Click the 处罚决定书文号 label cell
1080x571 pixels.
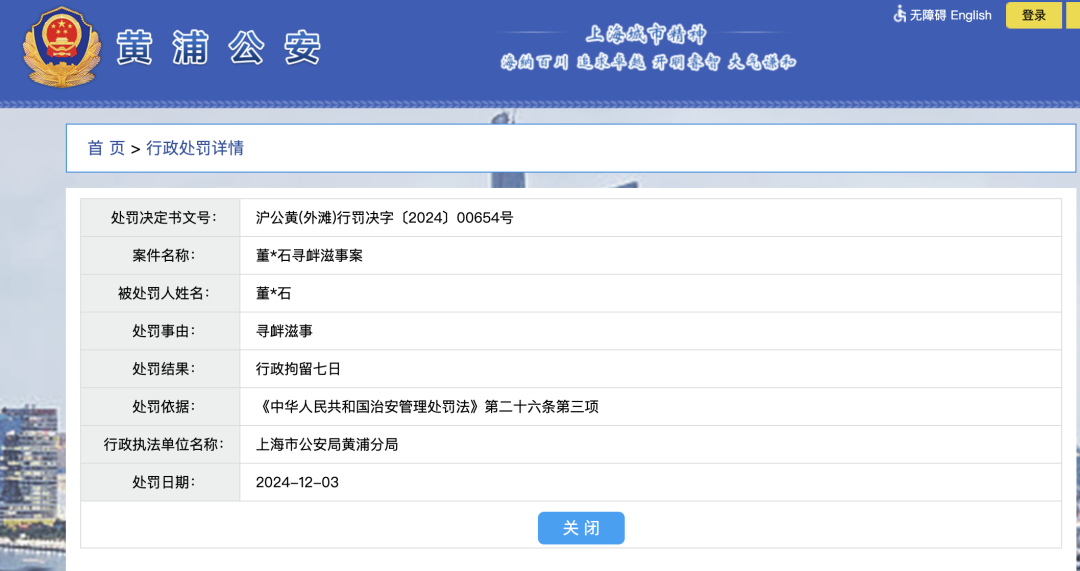(163, 217)
